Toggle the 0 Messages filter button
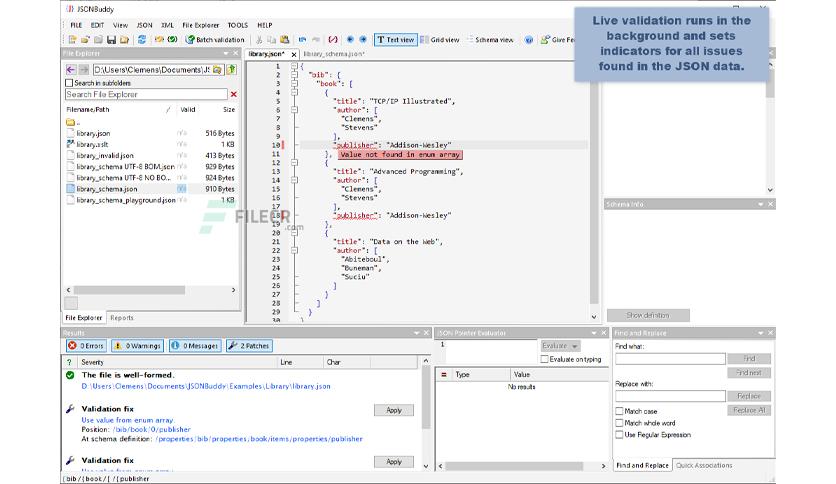 point(195,346)
